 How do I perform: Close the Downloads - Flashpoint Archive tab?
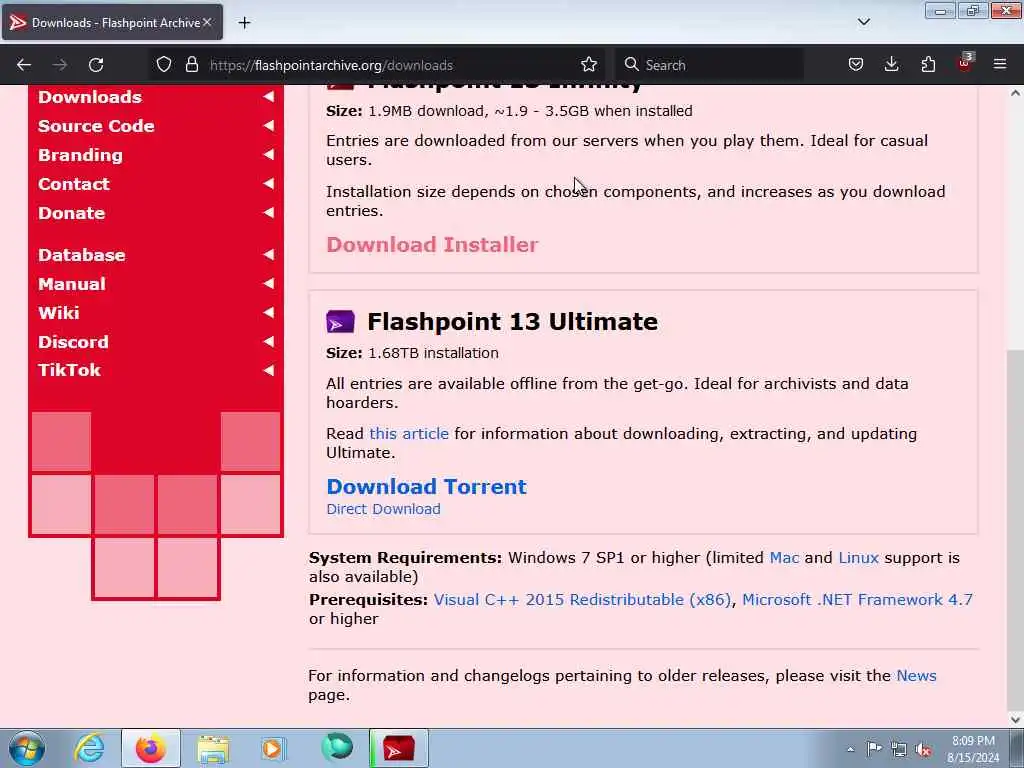tap(207, 22)
